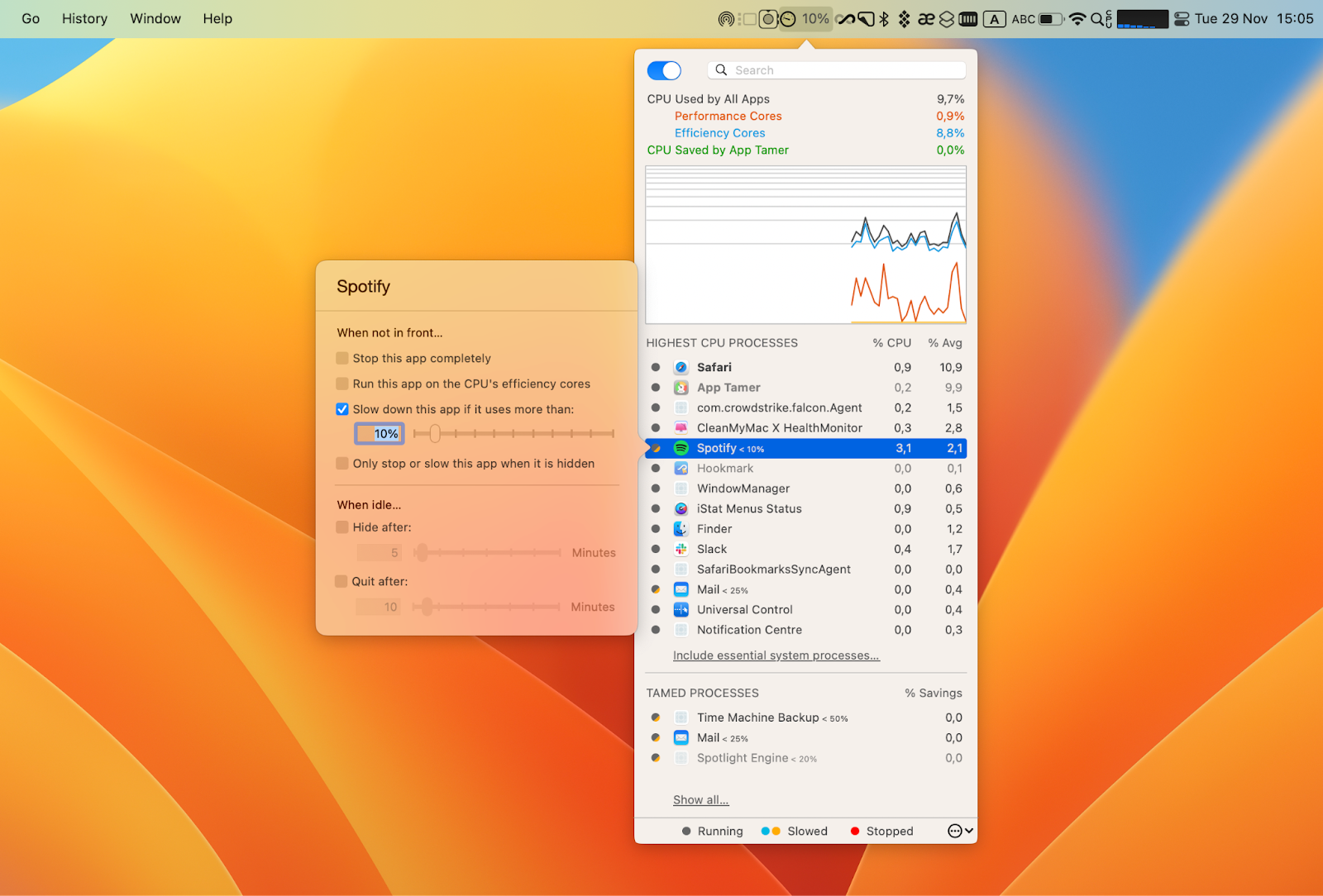Open the ellipsis options menu at panel bottom

coord(960,832)
